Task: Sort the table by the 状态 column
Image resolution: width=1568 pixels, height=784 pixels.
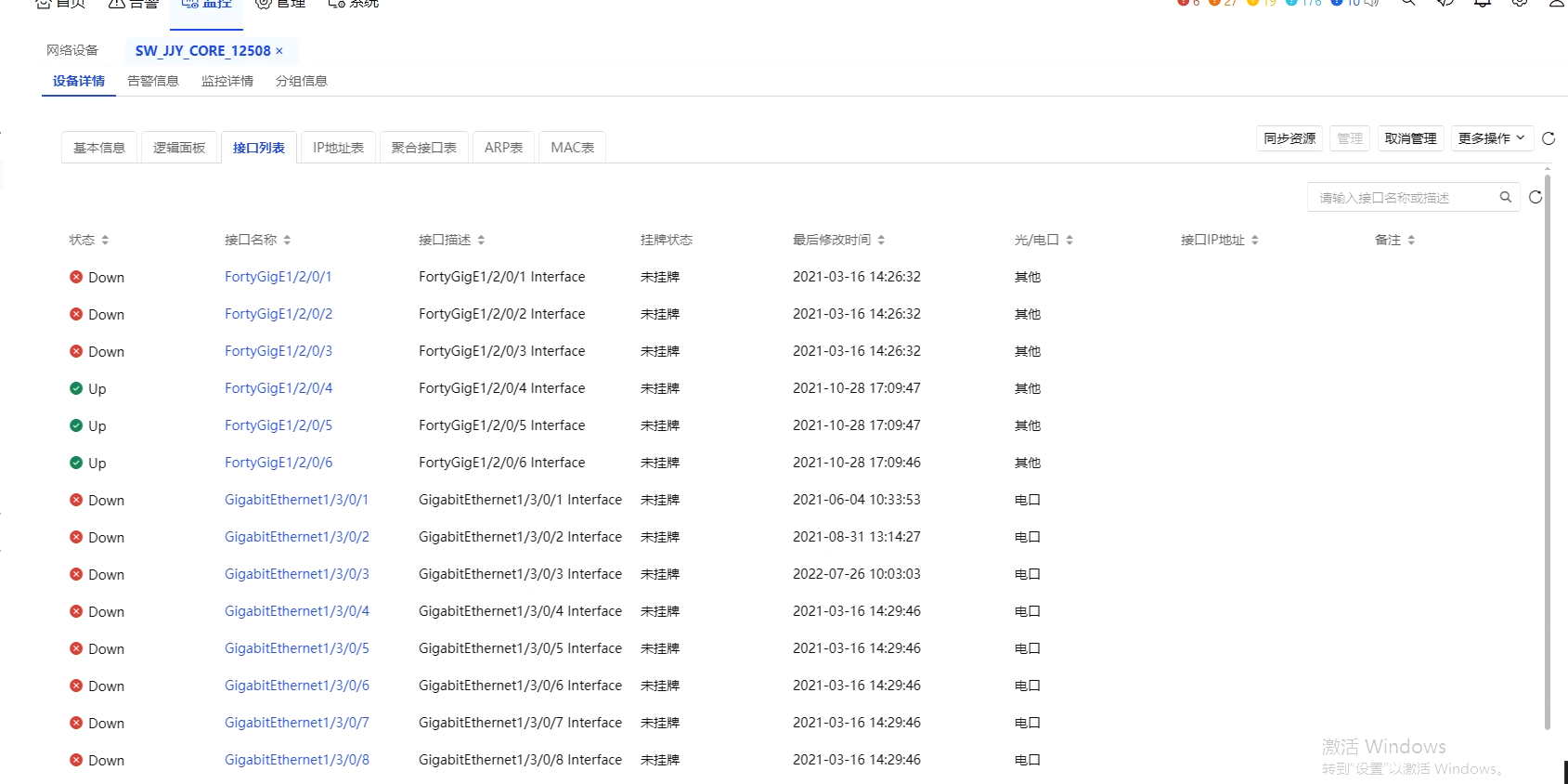Action: tap(105, 240)
